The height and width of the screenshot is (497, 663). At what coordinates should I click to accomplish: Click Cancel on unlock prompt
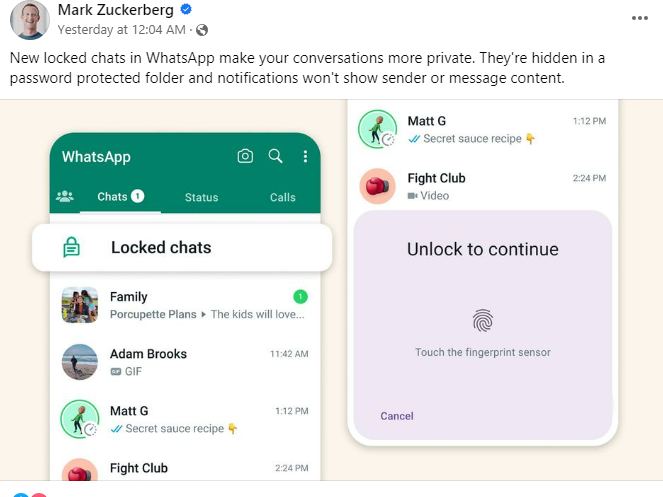click(397, 416)
